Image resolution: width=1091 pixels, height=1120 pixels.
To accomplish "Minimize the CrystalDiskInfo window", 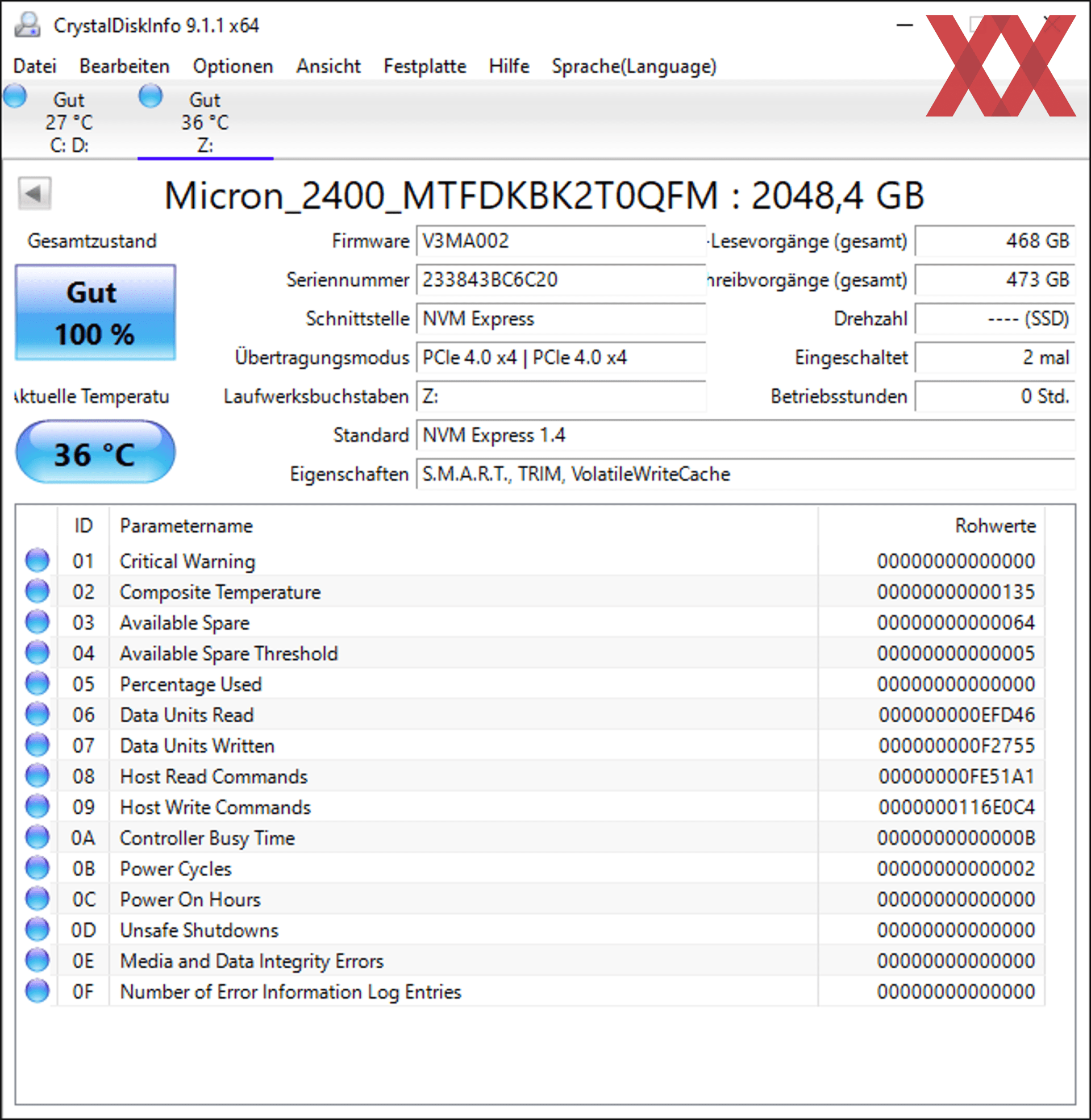I will [x=904, y=24].
